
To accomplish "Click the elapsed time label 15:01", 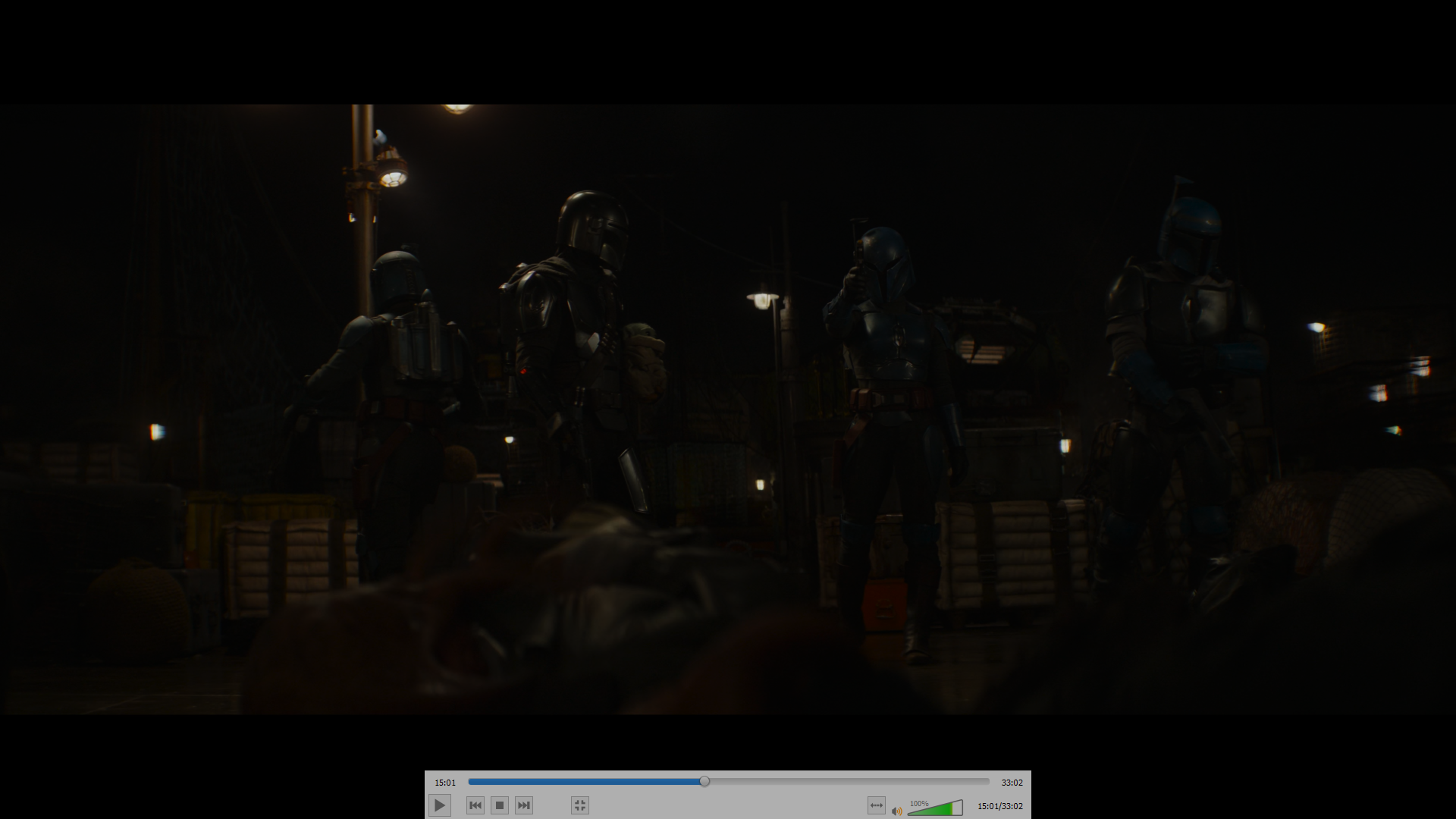I will pos(445,783).
